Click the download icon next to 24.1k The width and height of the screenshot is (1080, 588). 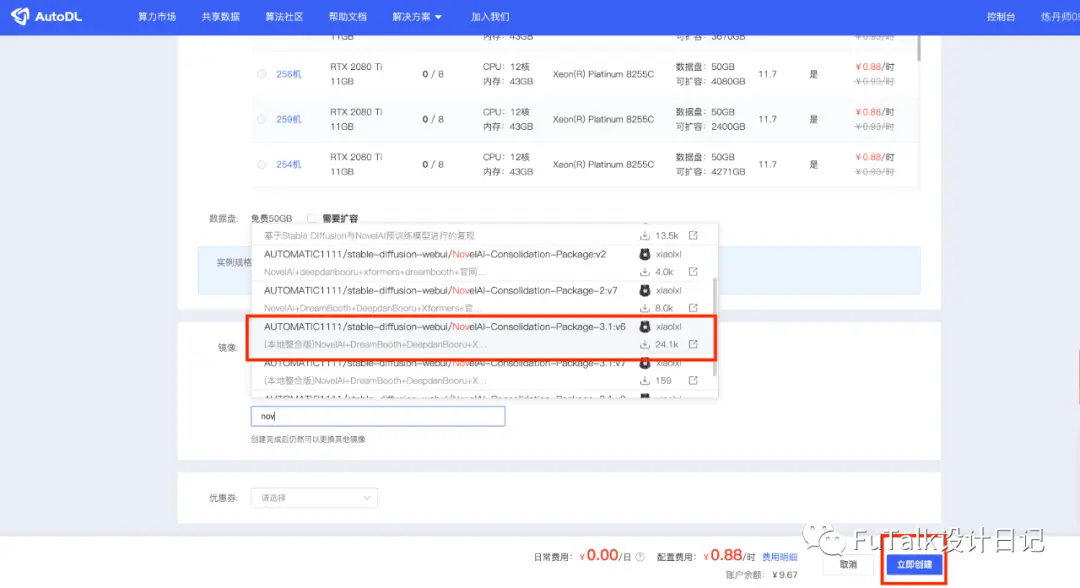coord(645,344)
